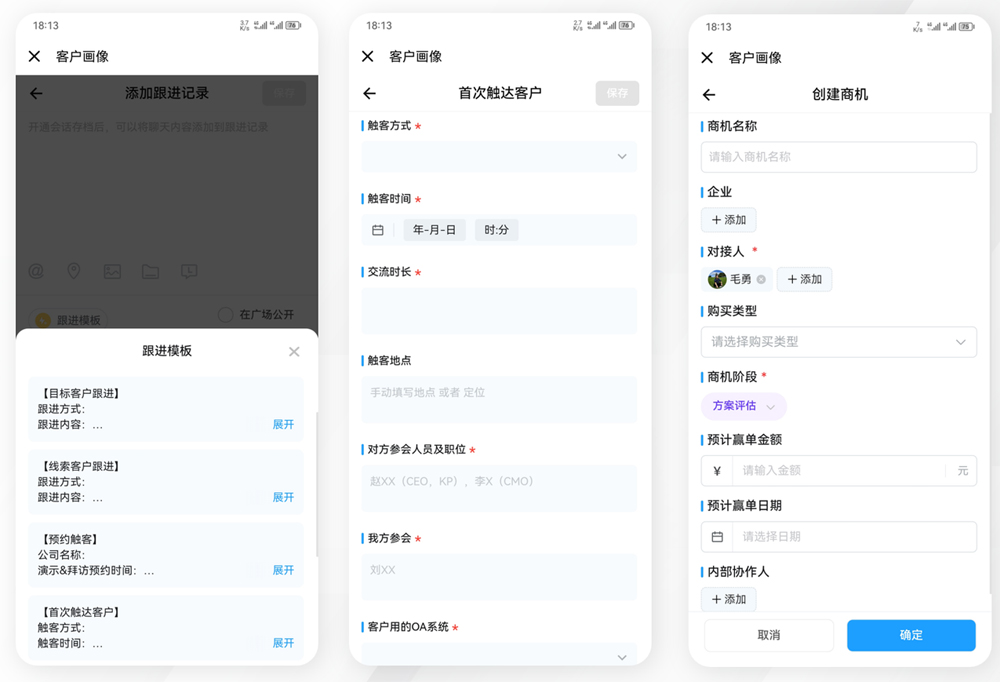Click 添加 button under 企业
This screenshot has width=1000, height=682.
(728, 220)
